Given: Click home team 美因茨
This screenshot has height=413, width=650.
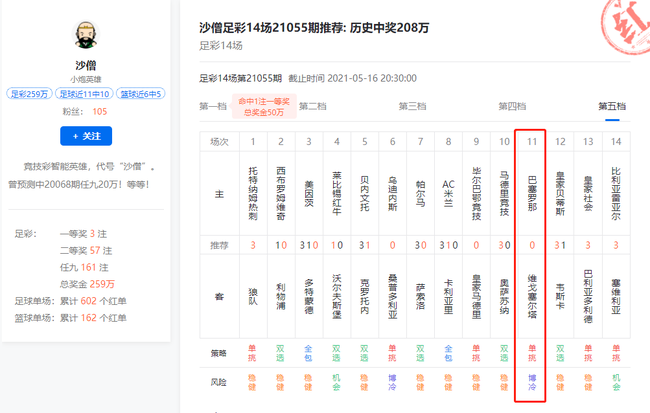Looking at the screenshot, I should tap(309, 194).
